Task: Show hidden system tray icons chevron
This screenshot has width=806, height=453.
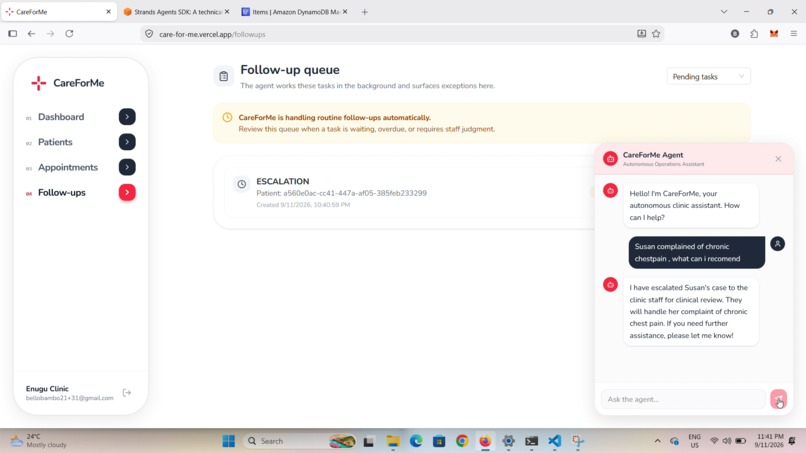Action: (657, 441)
